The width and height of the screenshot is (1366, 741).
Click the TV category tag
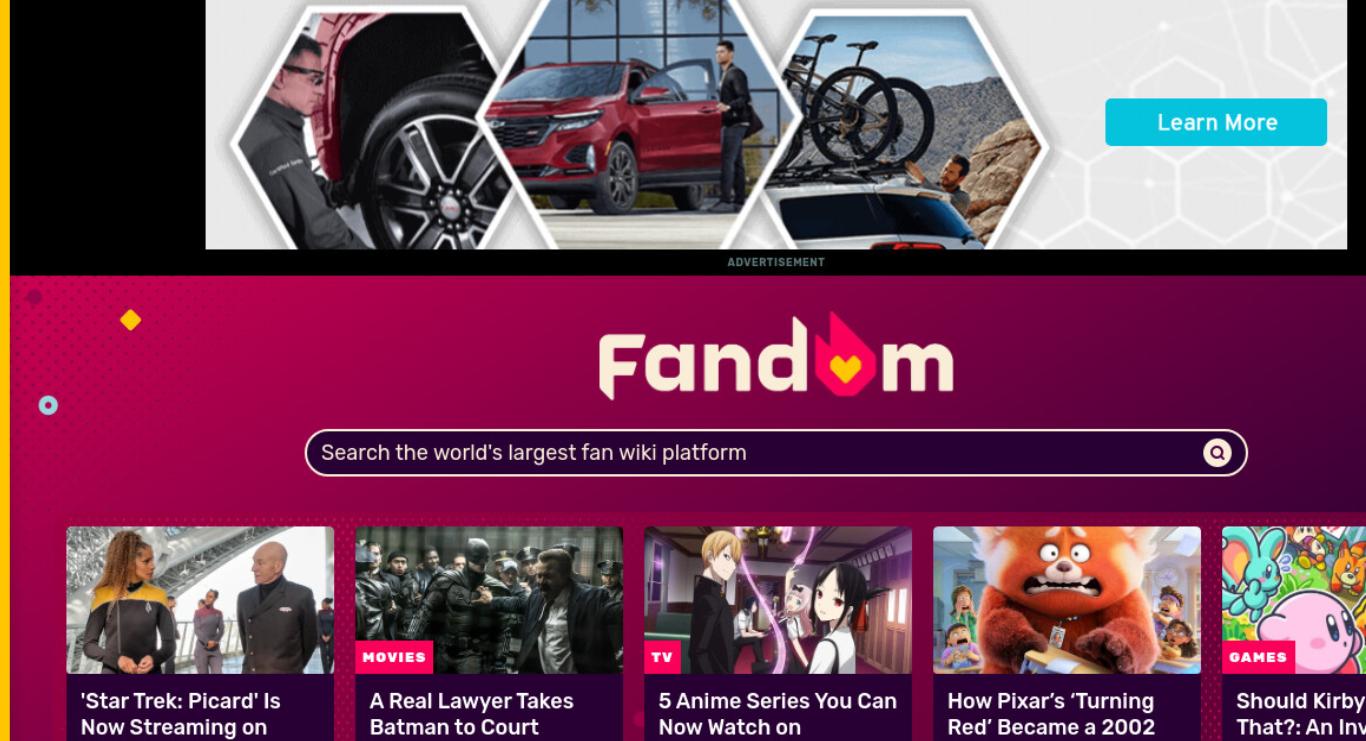pyautogui.click(x=662, y=657)
